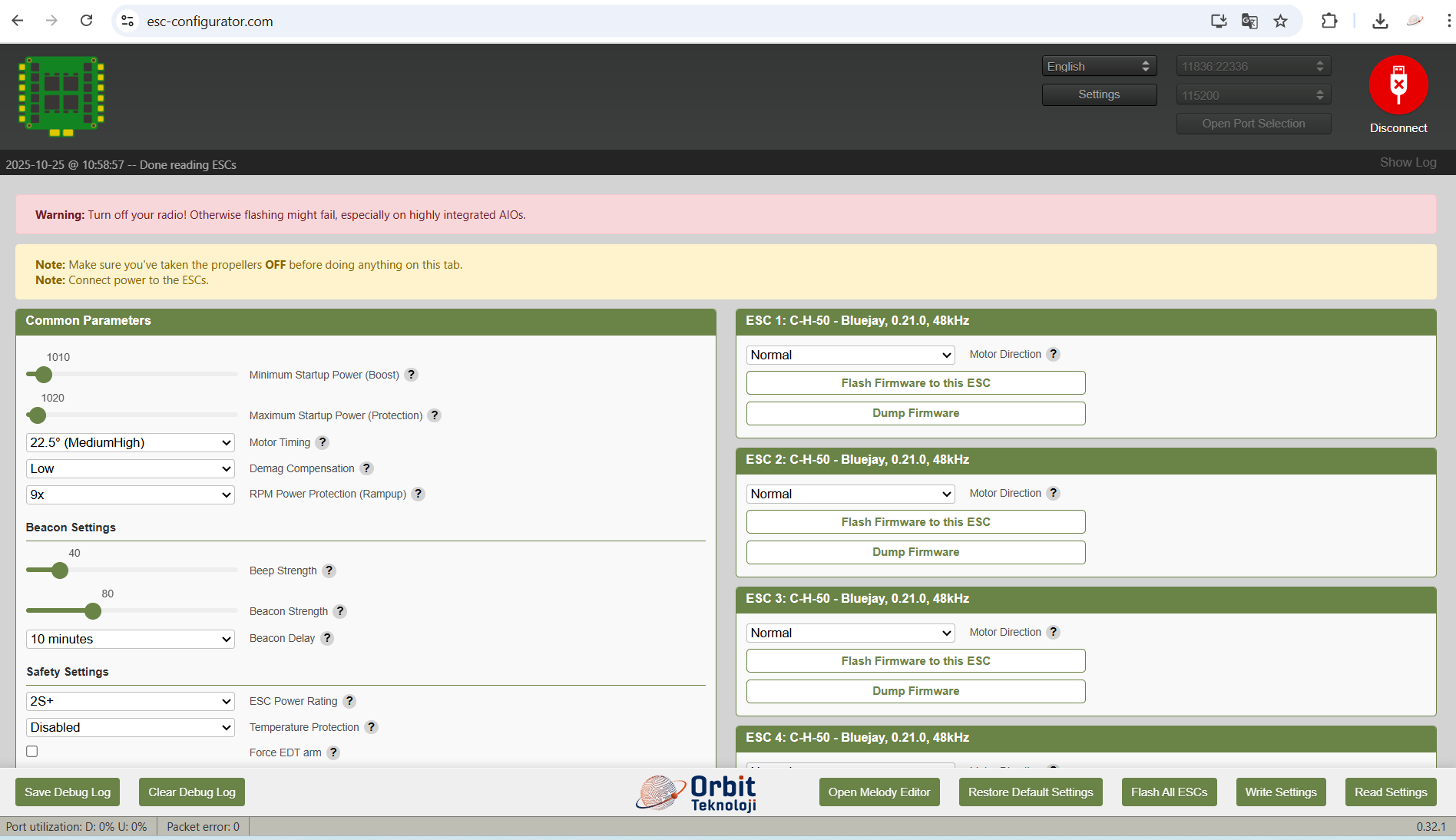This screenshot has height=840, width=1456.
Task: Click the Beacon Strength slider handle
Action: pyautogui.click(x=93, y=611)
